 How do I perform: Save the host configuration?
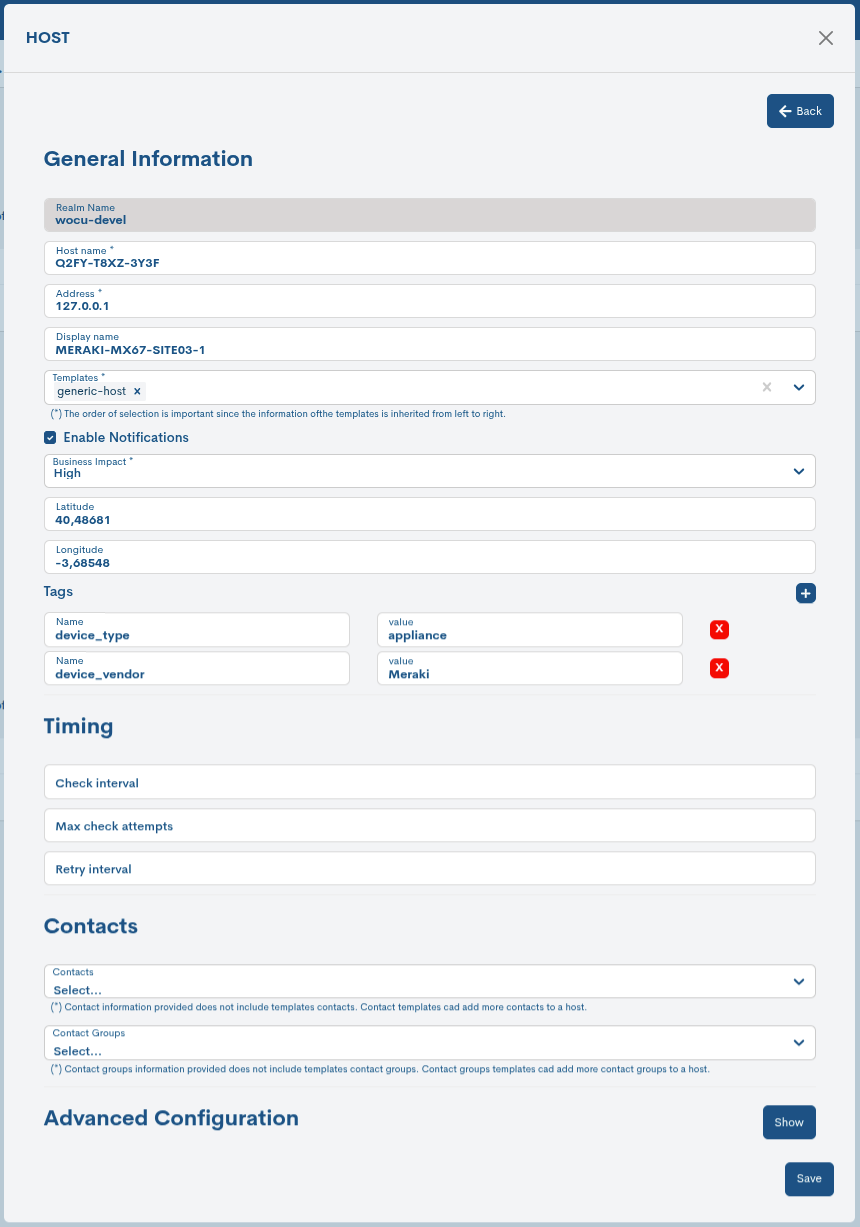click(808, 1179)
